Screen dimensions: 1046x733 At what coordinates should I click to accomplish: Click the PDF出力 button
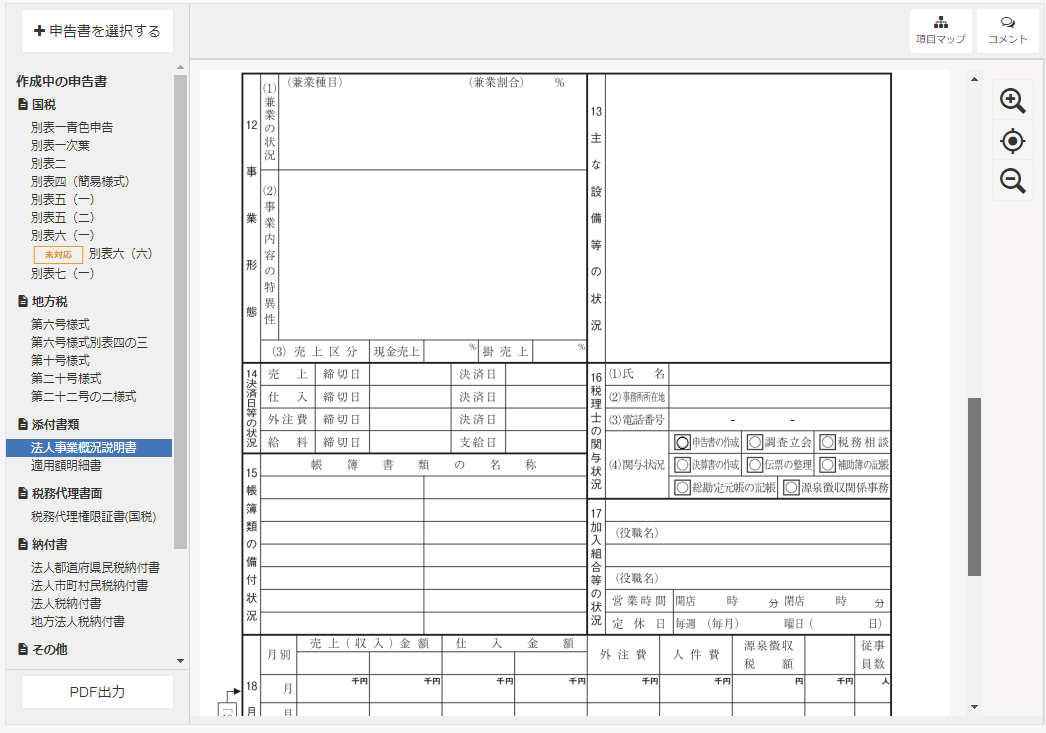click(97, 692)
